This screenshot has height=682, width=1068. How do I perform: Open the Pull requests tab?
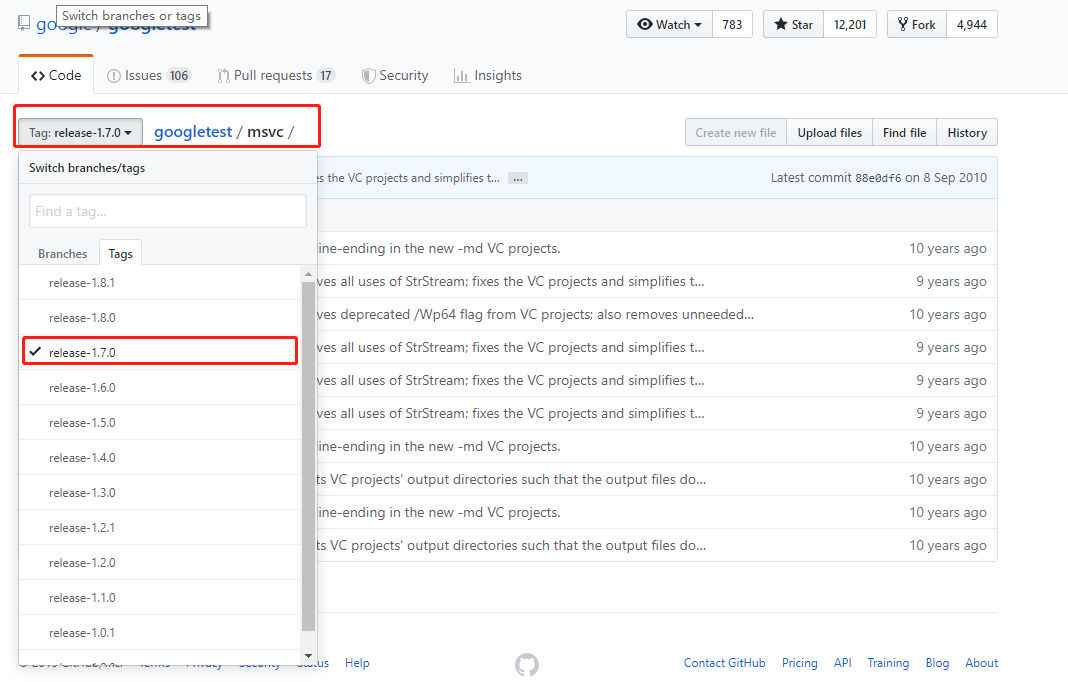coord(276,75)
